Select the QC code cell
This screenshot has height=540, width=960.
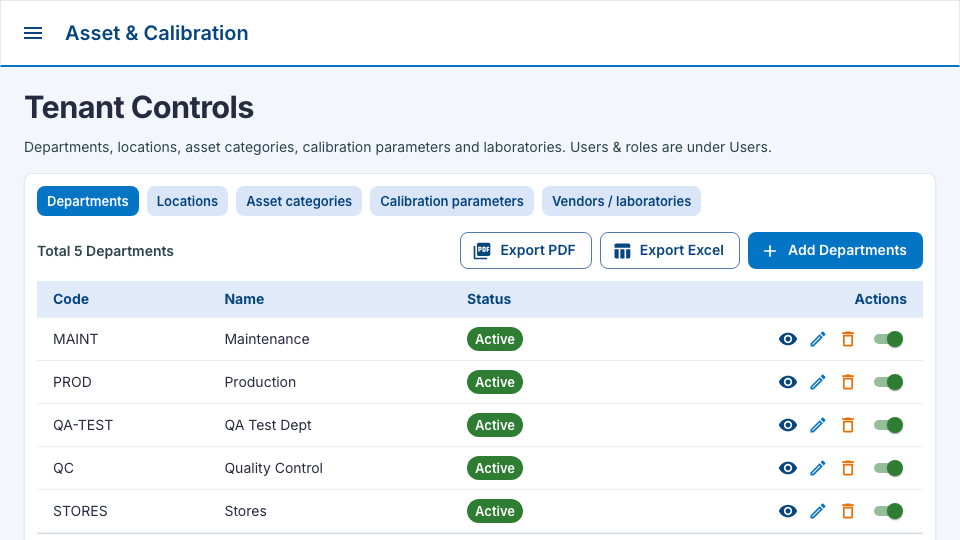[64, 468]
